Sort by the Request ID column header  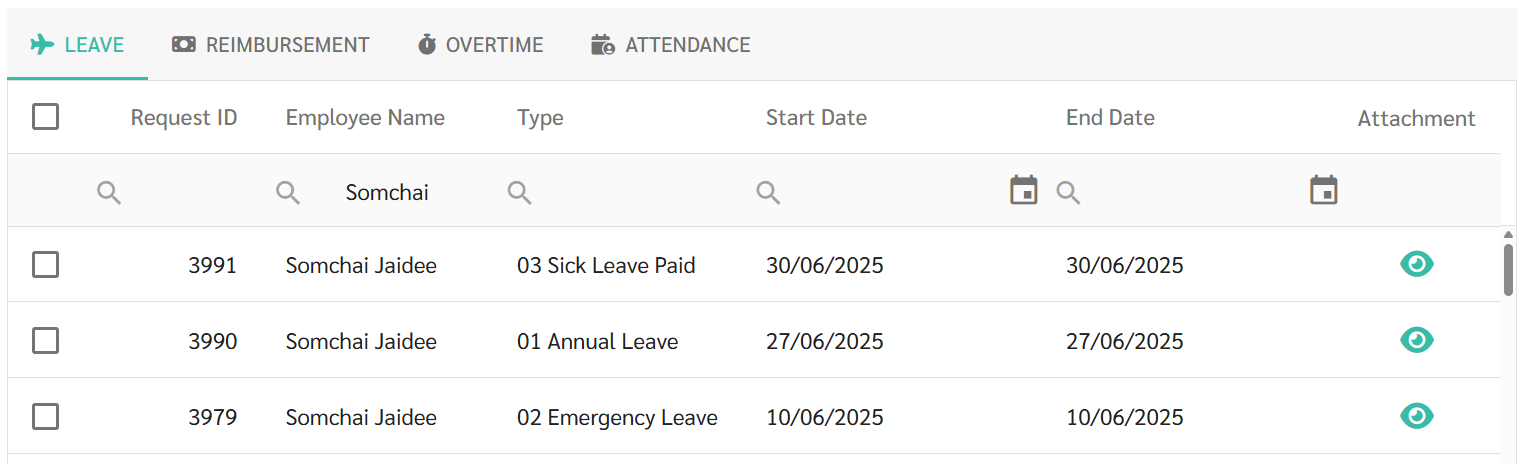[x=184, y=118]
